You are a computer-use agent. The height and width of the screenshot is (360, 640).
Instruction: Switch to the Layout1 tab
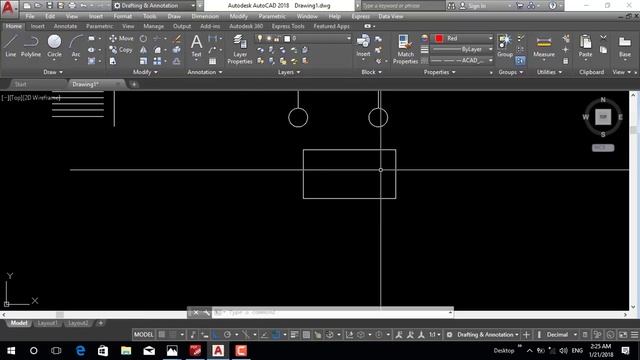pyautogui.click(x=47, y=323)
